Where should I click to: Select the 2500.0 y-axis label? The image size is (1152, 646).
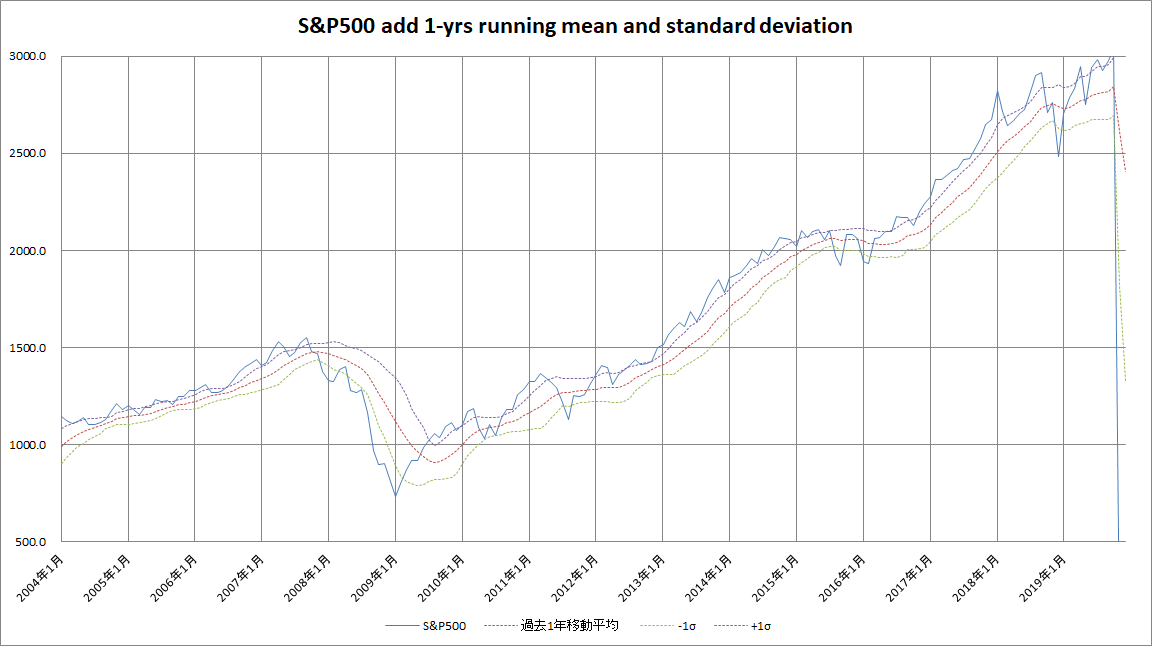(x=28, y=154)
